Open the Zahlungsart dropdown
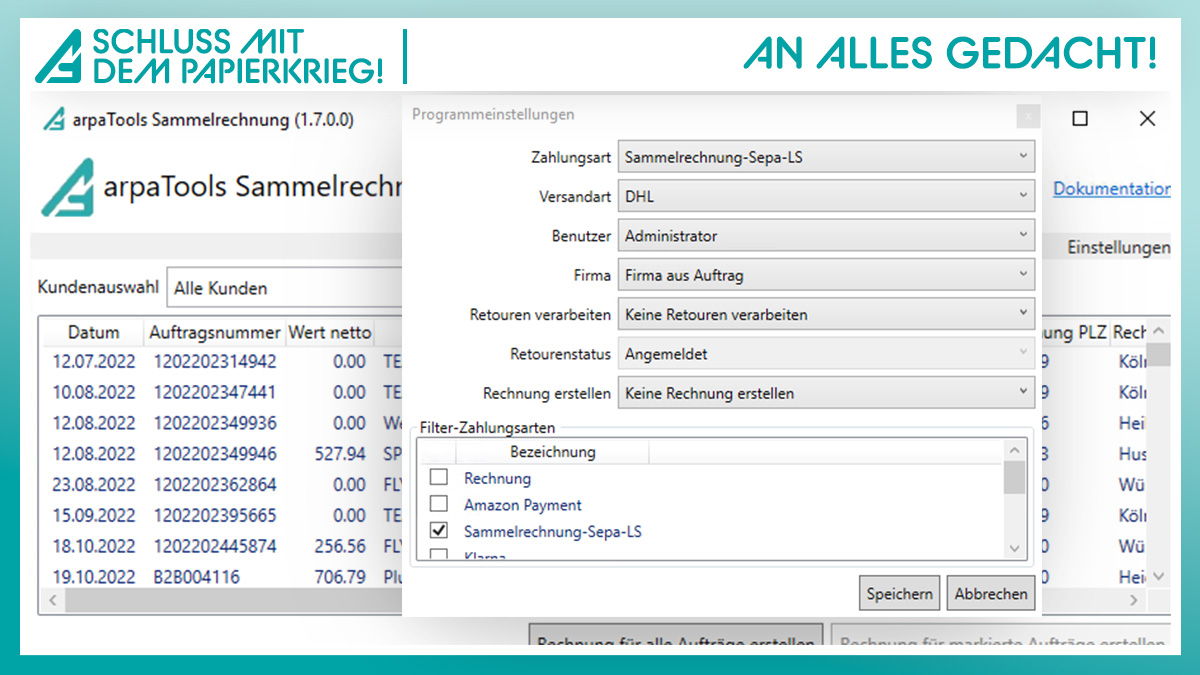This screenshot has height=675, width=1200. tap(826, 156)
